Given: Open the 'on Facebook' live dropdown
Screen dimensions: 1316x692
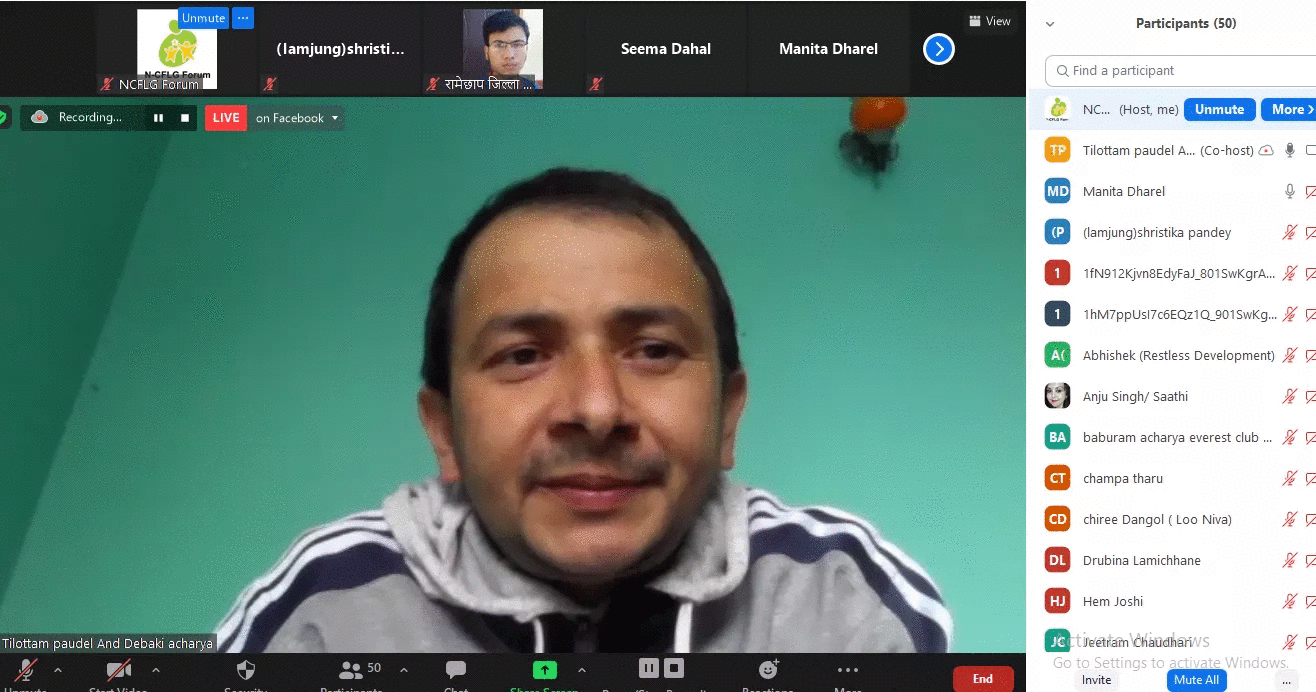Looking at the screenshot, I should click(x=297, y=118).
